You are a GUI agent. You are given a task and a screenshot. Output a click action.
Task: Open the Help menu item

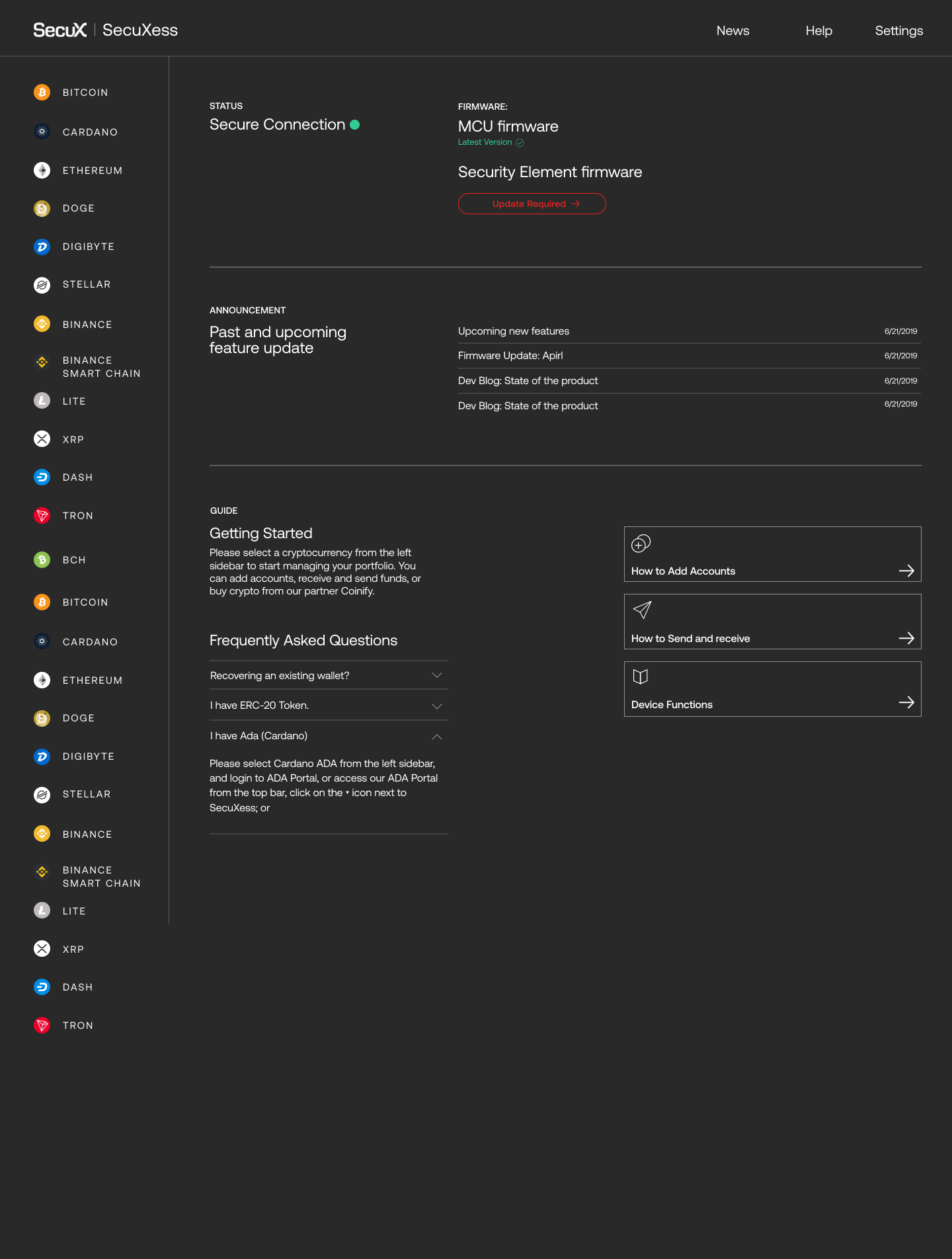[x=818, y=30]
